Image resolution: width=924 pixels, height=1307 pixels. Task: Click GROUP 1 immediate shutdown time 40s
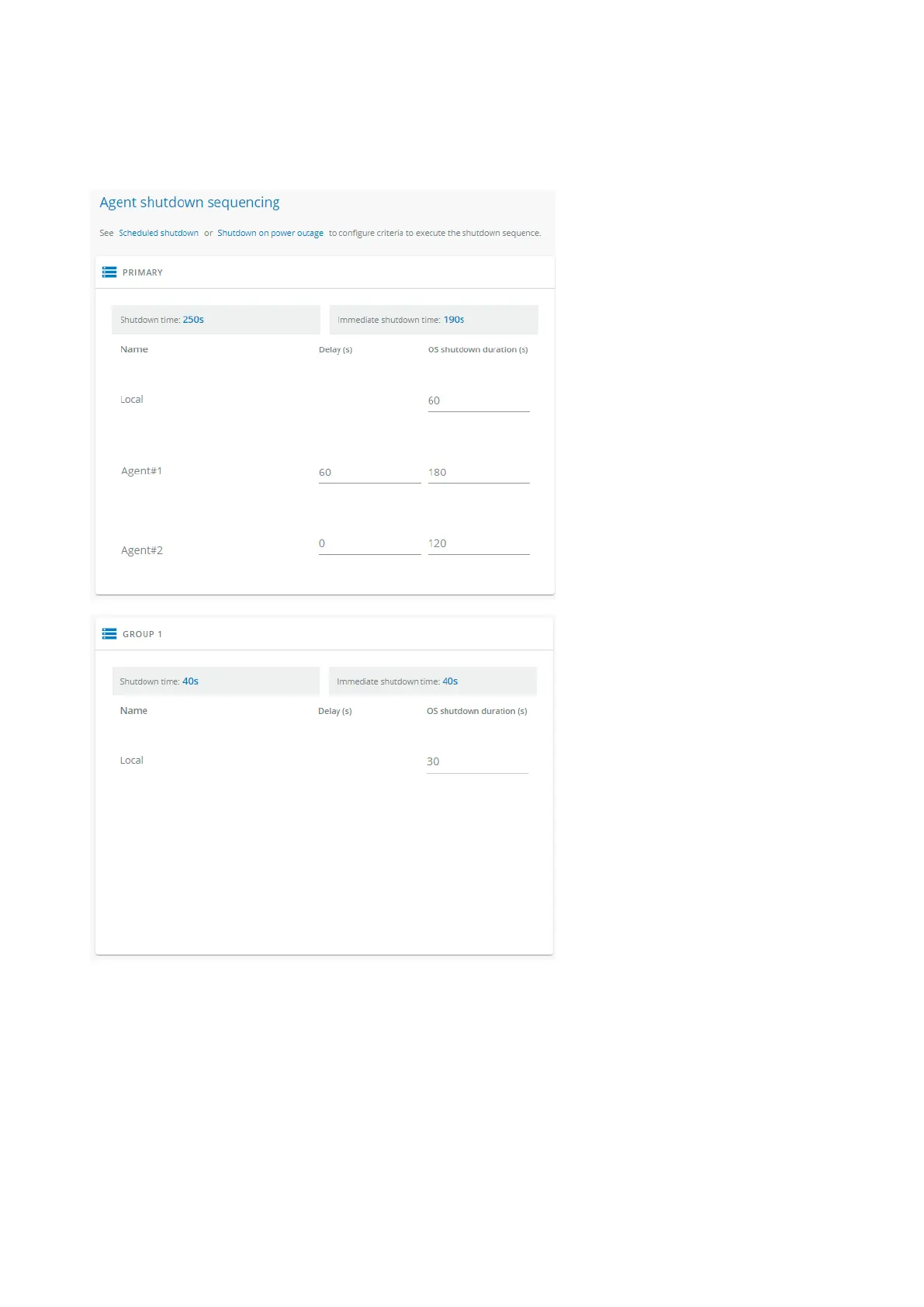tap(450, 681)
